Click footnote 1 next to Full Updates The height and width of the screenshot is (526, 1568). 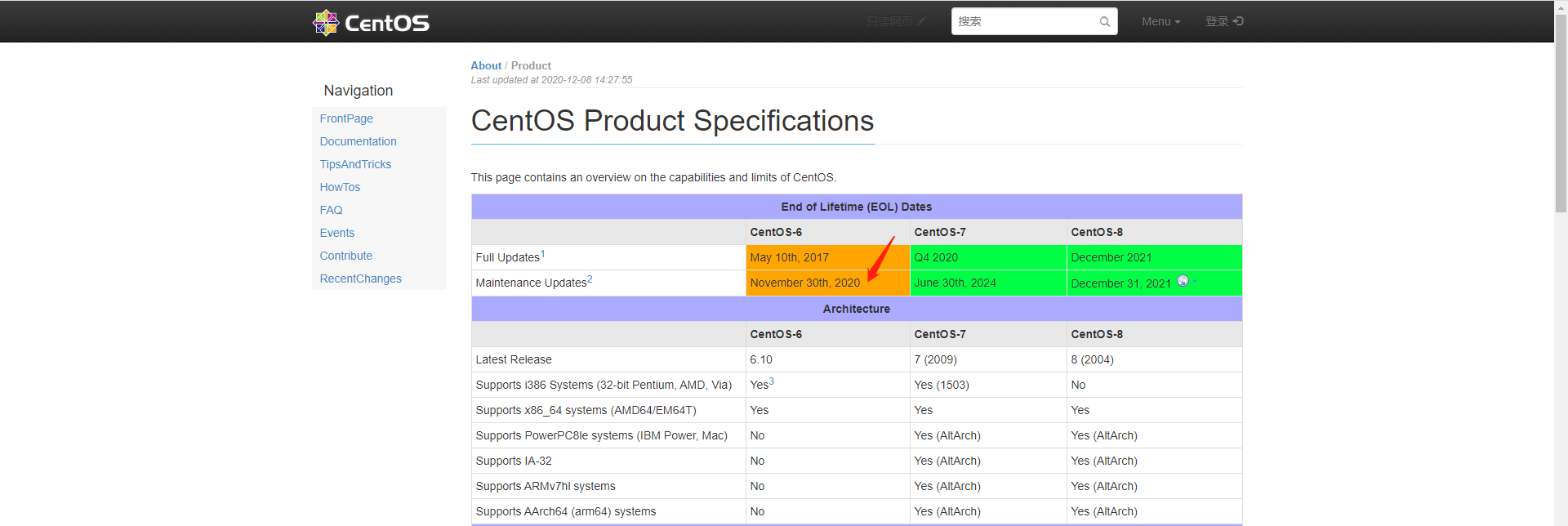pyautogui.click(x=542, y=254)
